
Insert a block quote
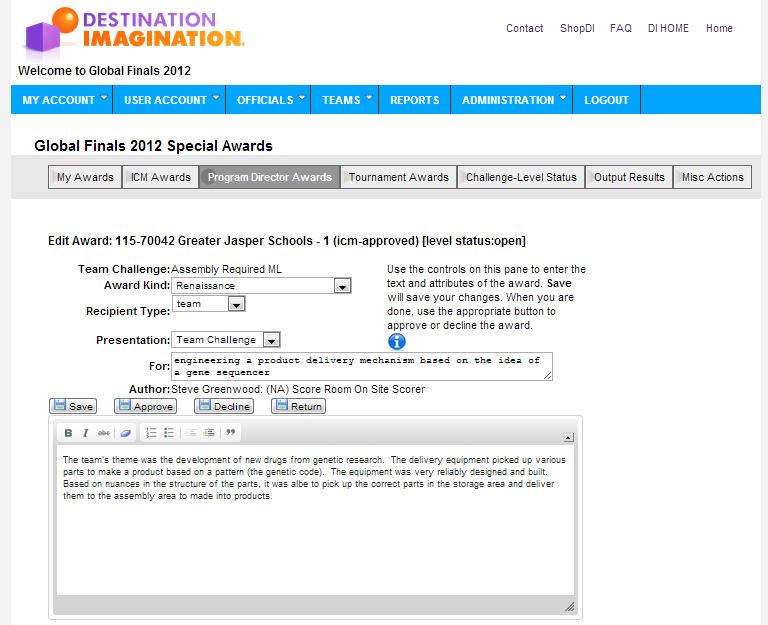point(231,432)
